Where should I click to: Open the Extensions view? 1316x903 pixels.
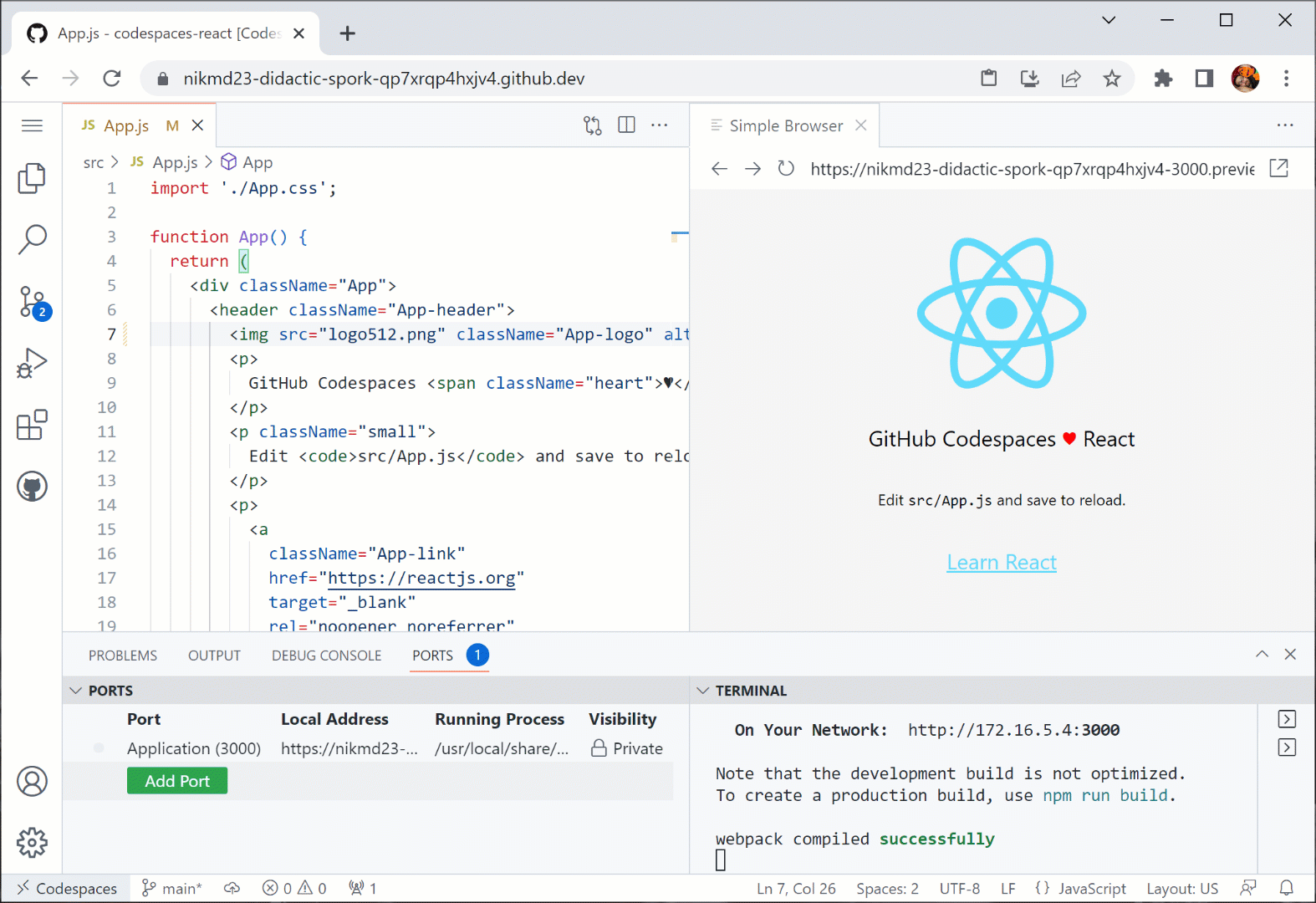coord(32,425)
